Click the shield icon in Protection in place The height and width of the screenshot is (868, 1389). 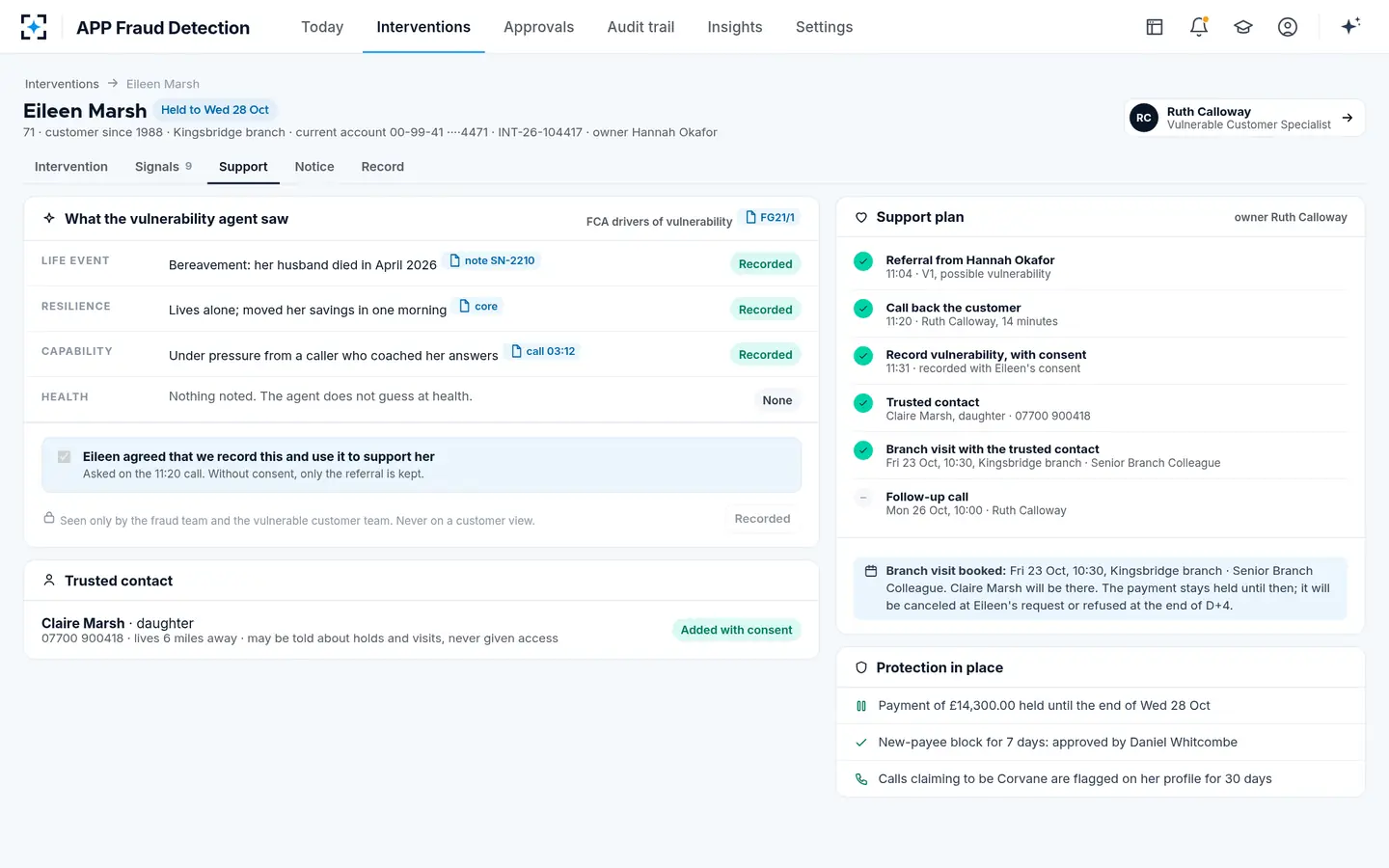click(x=861, y=667)
